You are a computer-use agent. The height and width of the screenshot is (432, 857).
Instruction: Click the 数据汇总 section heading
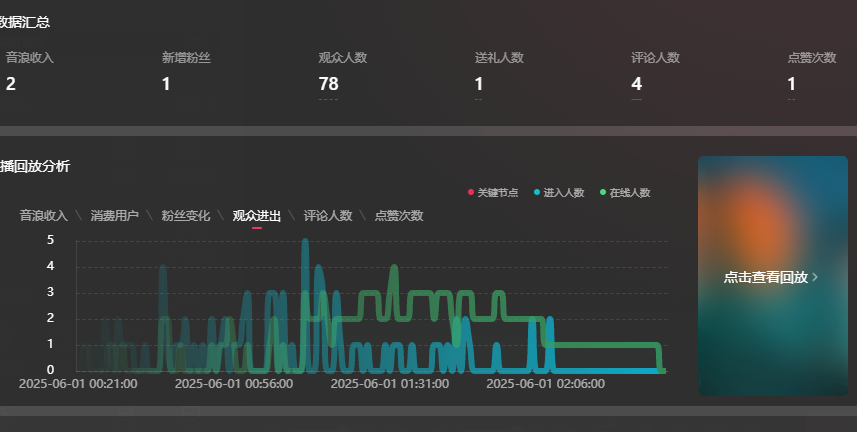(x=25, y=22)
